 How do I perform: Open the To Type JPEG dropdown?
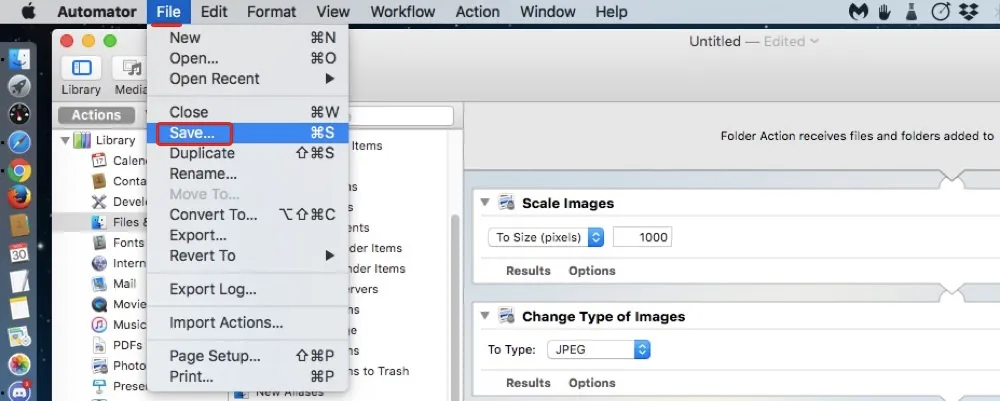pyautogui.click(x=599, y=349)
